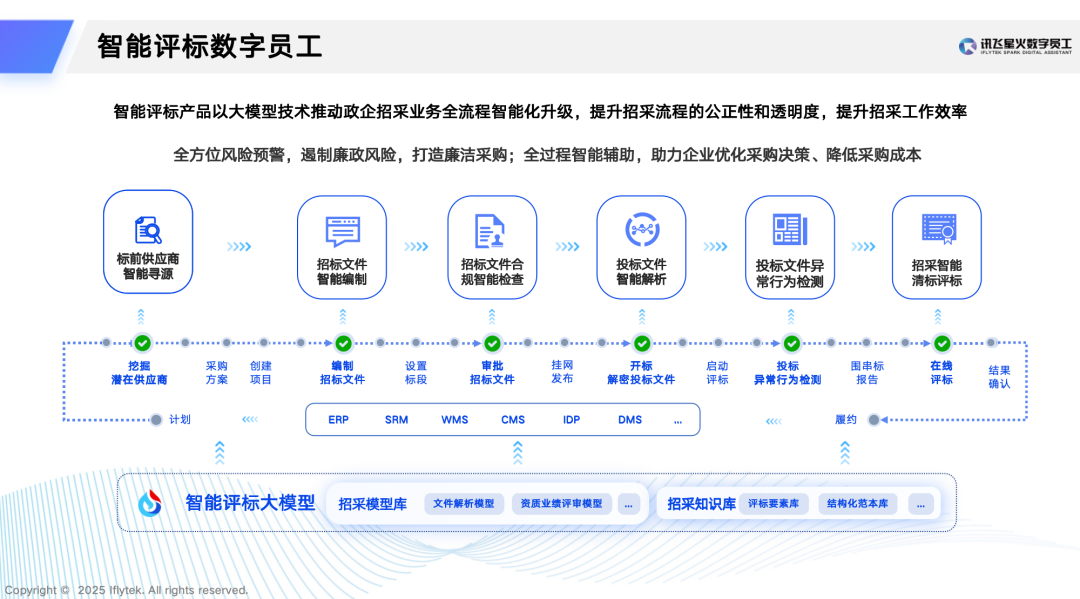
Task: Click the green check above 审批招标文件
Action: pos(492,343)
